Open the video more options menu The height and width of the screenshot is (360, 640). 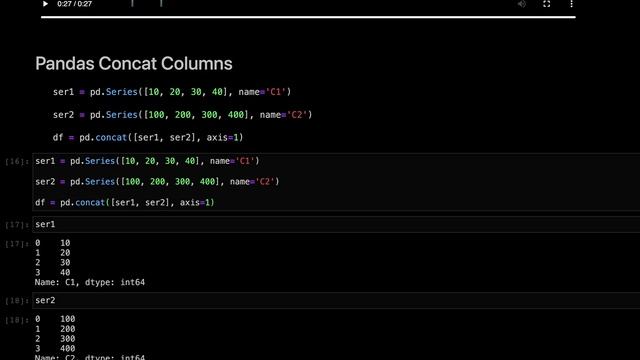[571, 4]
